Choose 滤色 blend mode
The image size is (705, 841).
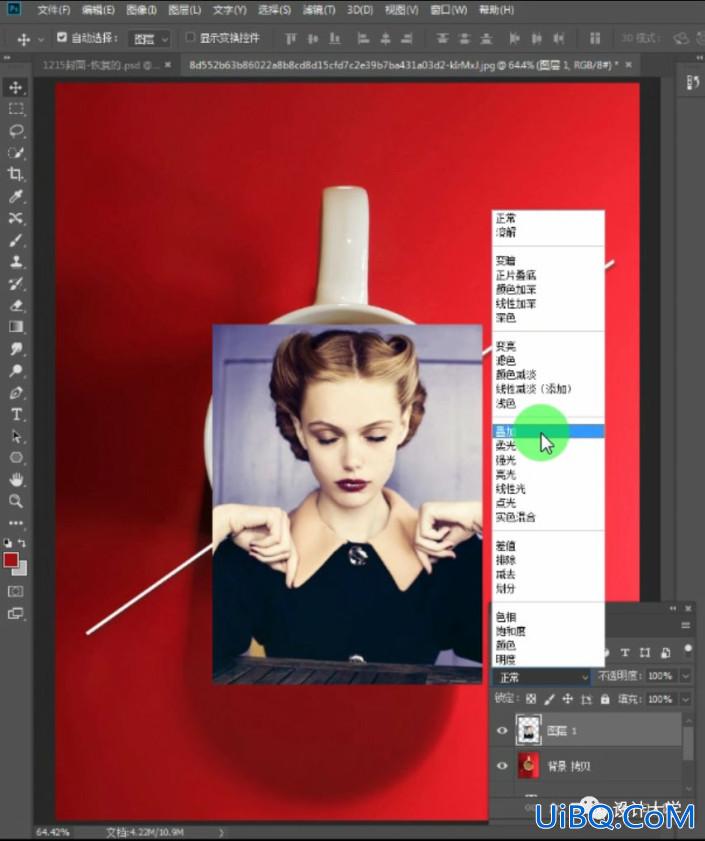point(548,360)
